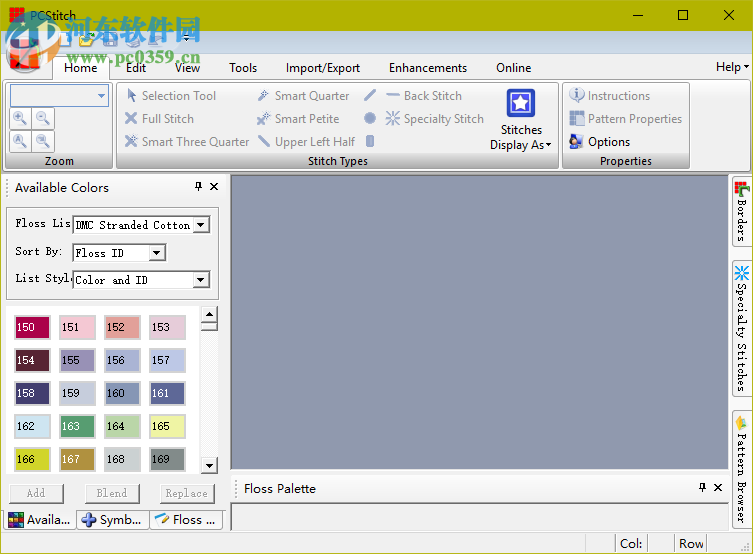Viewport: 753px width, 554px height.
Task: Close the Floss Palette panel
Action: pos(718,487)
